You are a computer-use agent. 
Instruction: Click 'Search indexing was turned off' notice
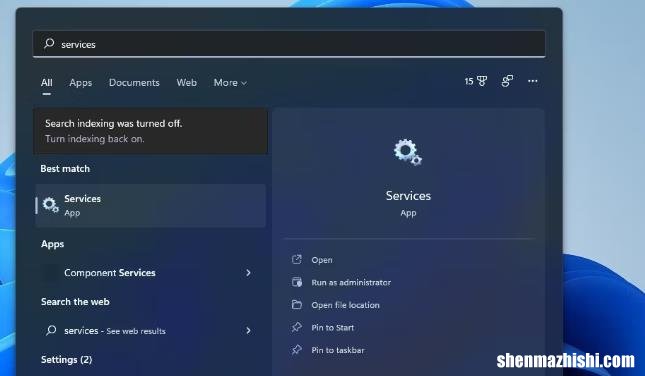pos(114,123)
